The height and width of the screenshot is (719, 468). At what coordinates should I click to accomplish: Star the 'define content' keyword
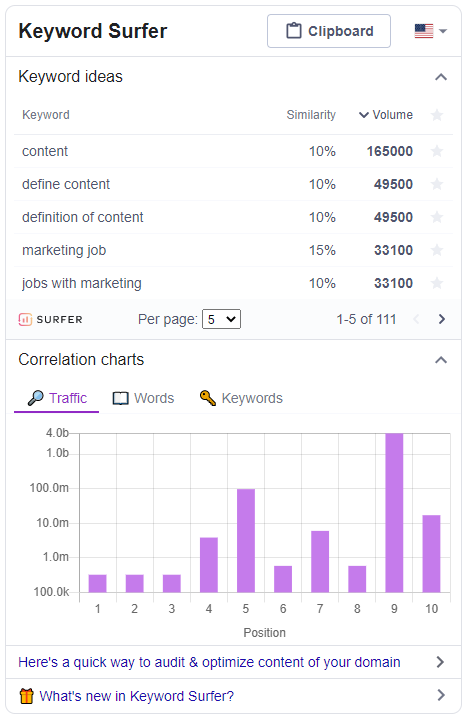pos(437,184)
